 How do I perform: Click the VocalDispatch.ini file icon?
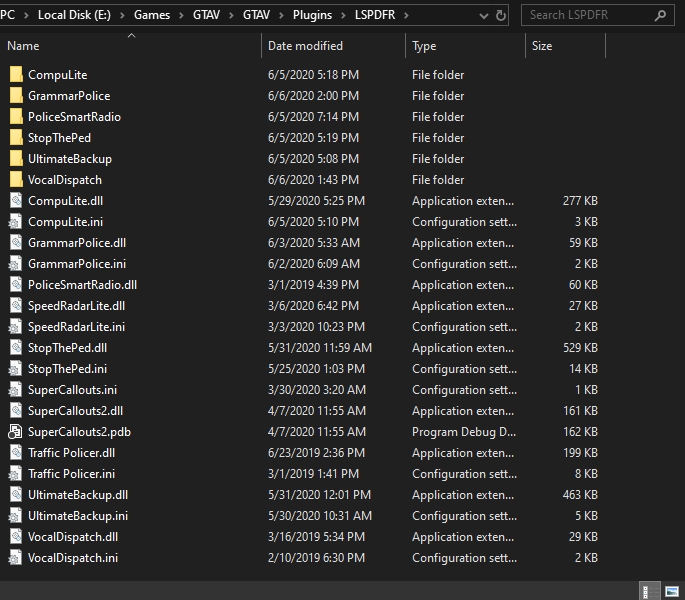pos(16,557)
